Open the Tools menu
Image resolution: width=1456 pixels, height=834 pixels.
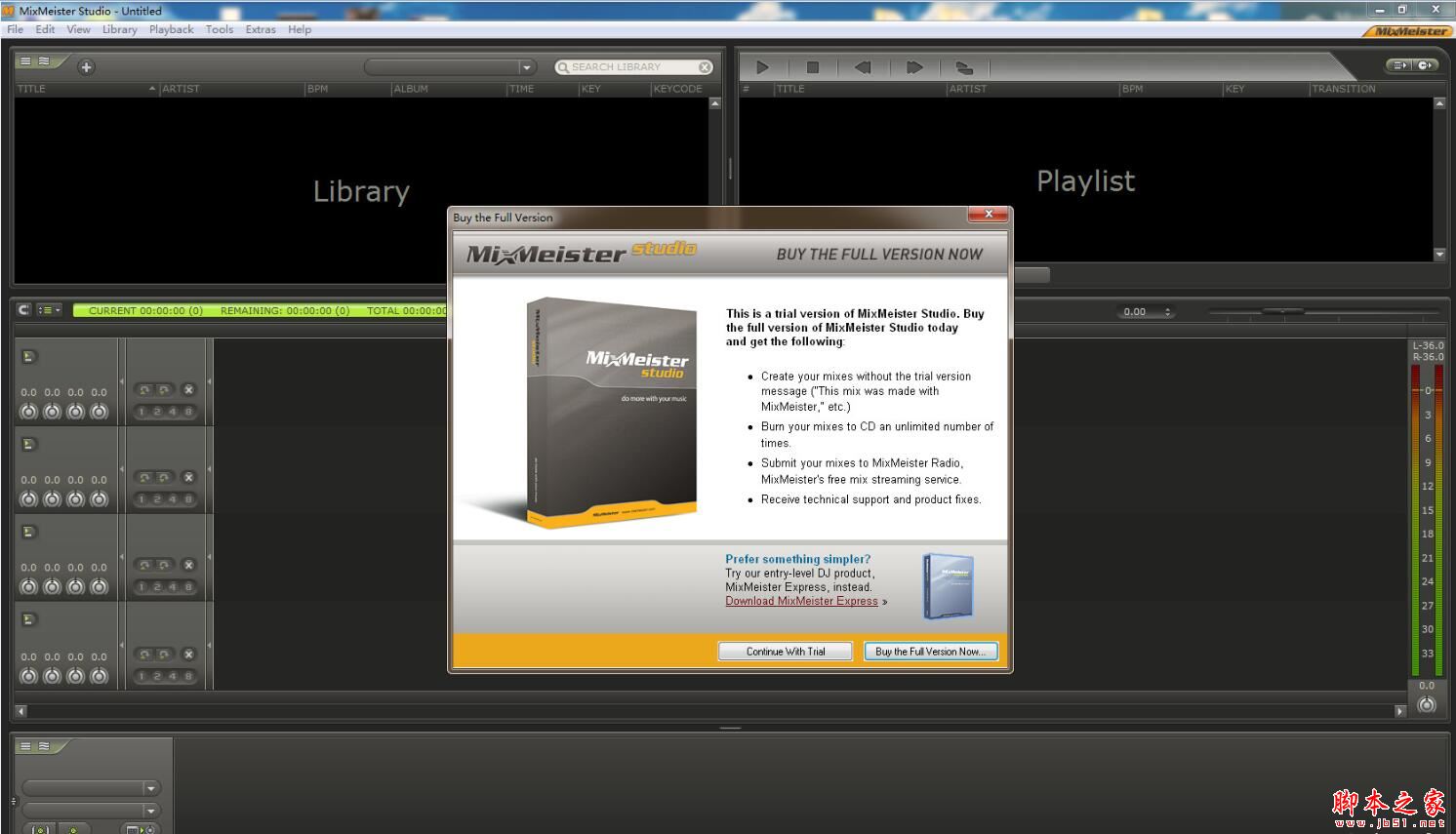coord(220,29)
